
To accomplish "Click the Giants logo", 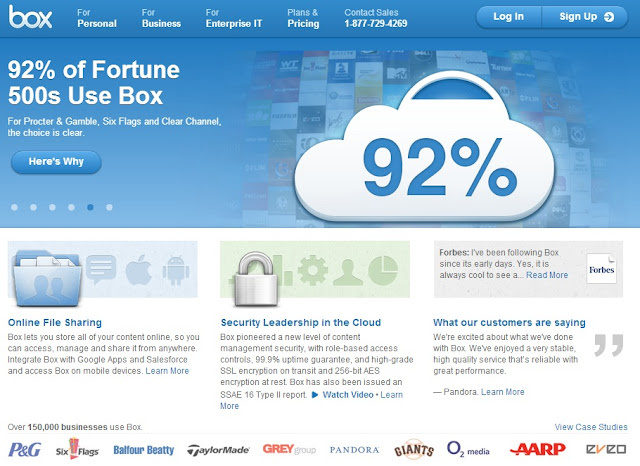I will tap(414, 449).
